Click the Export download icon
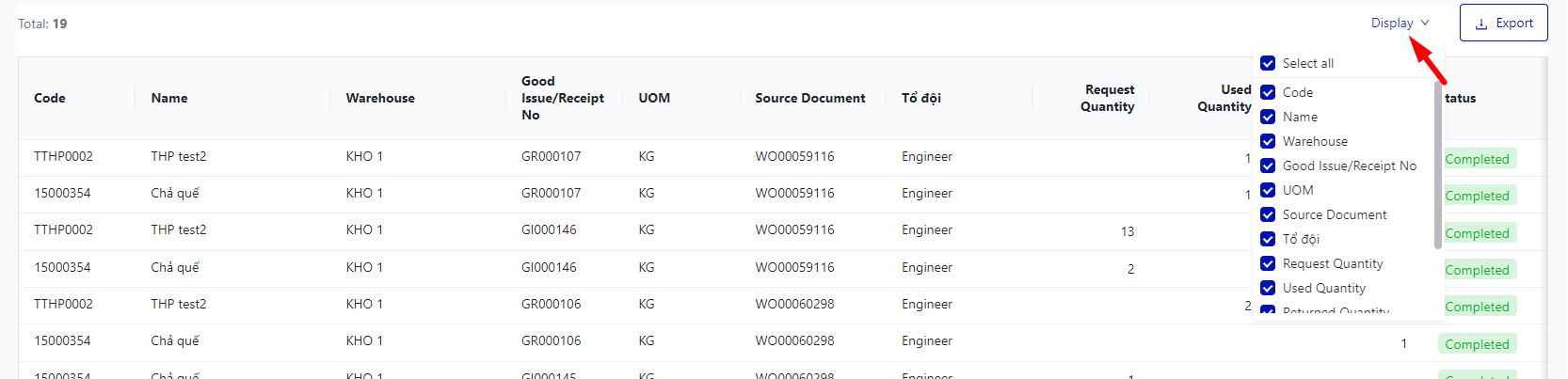Viewport: 1568px width, 379px height. click(x=1481, y=24)
